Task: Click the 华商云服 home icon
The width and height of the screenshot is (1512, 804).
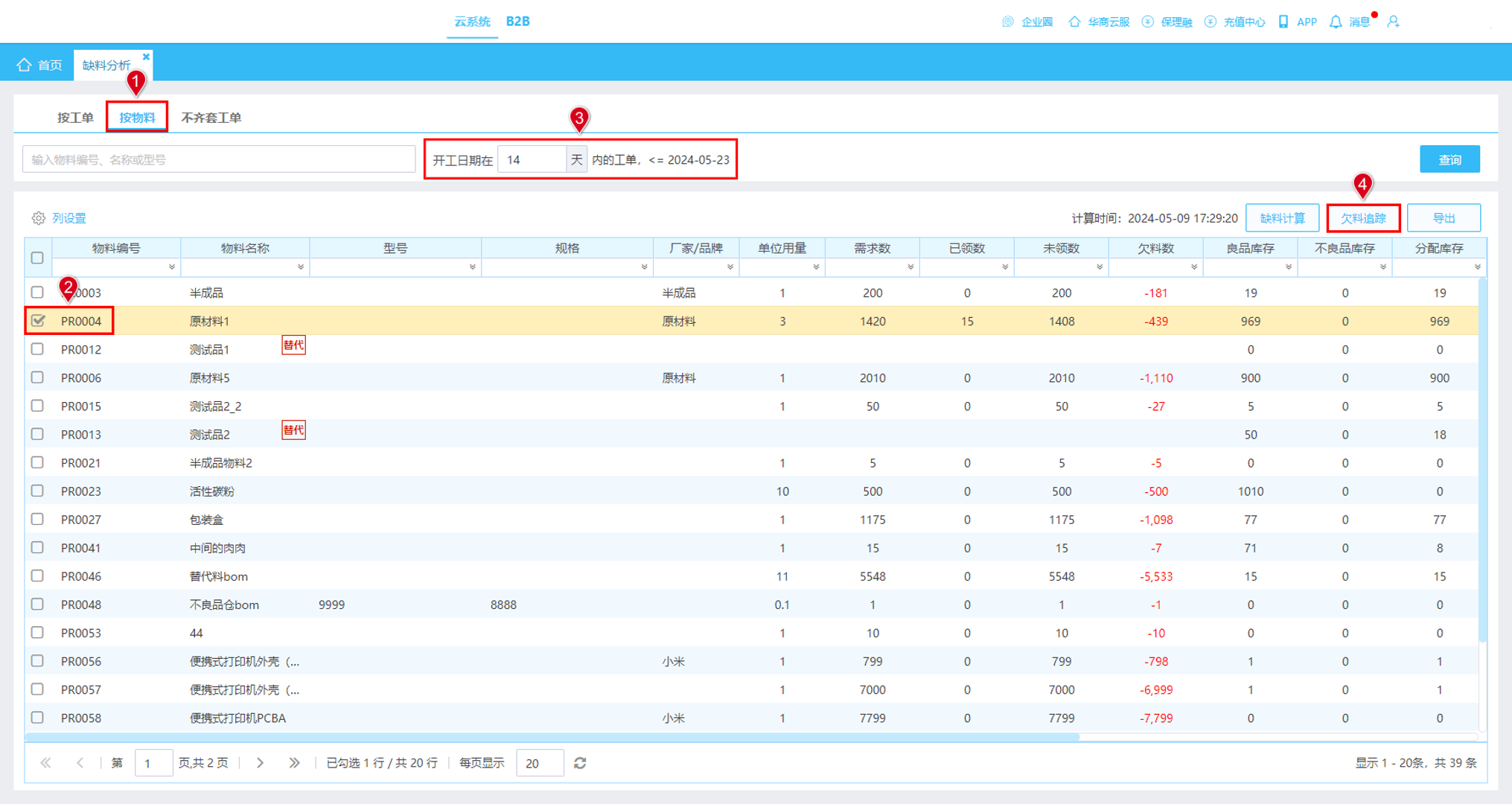Action: [1074, 22]
